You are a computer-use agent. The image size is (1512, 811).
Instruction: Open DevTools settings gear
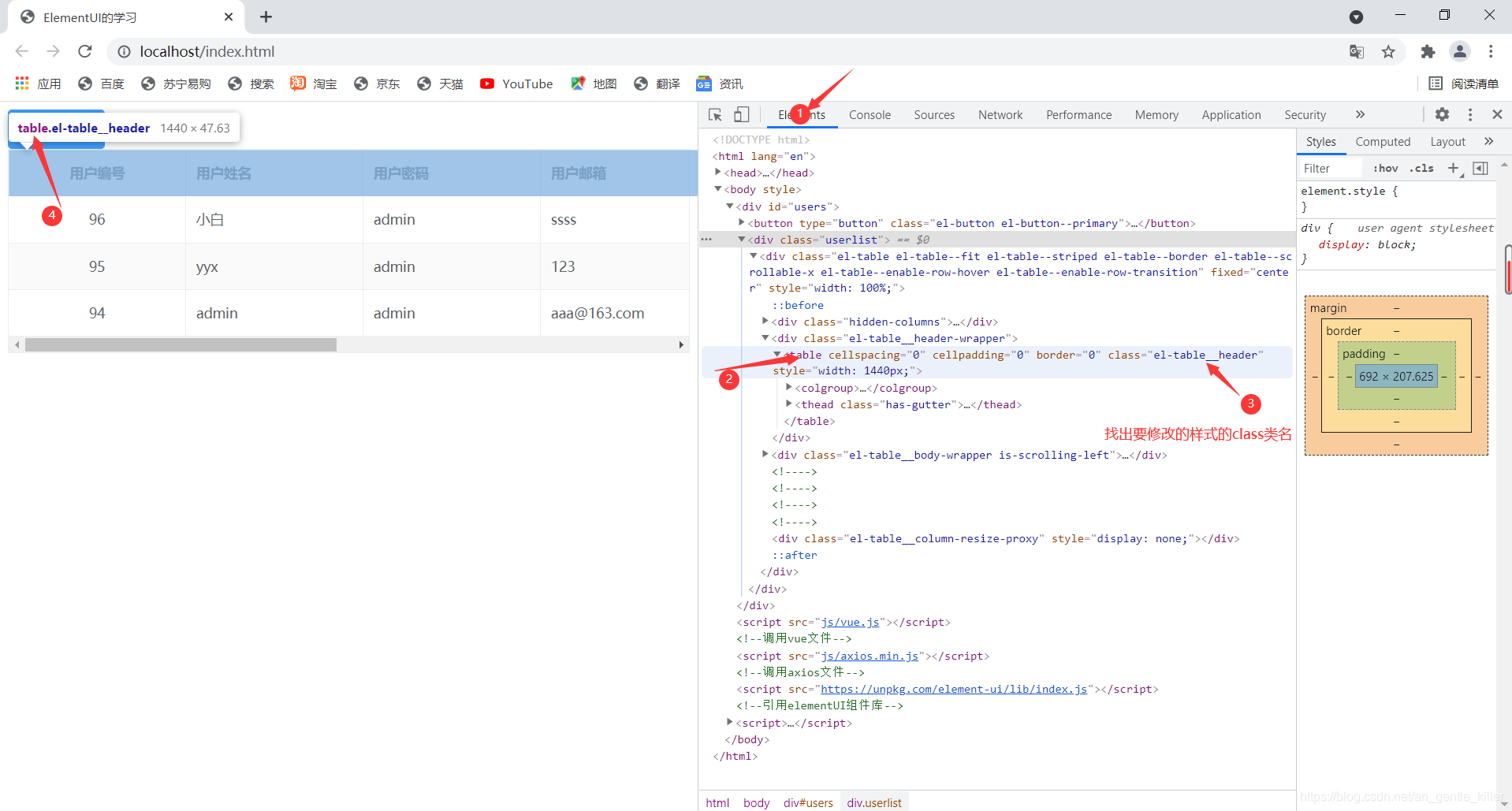pos(1442,115)
